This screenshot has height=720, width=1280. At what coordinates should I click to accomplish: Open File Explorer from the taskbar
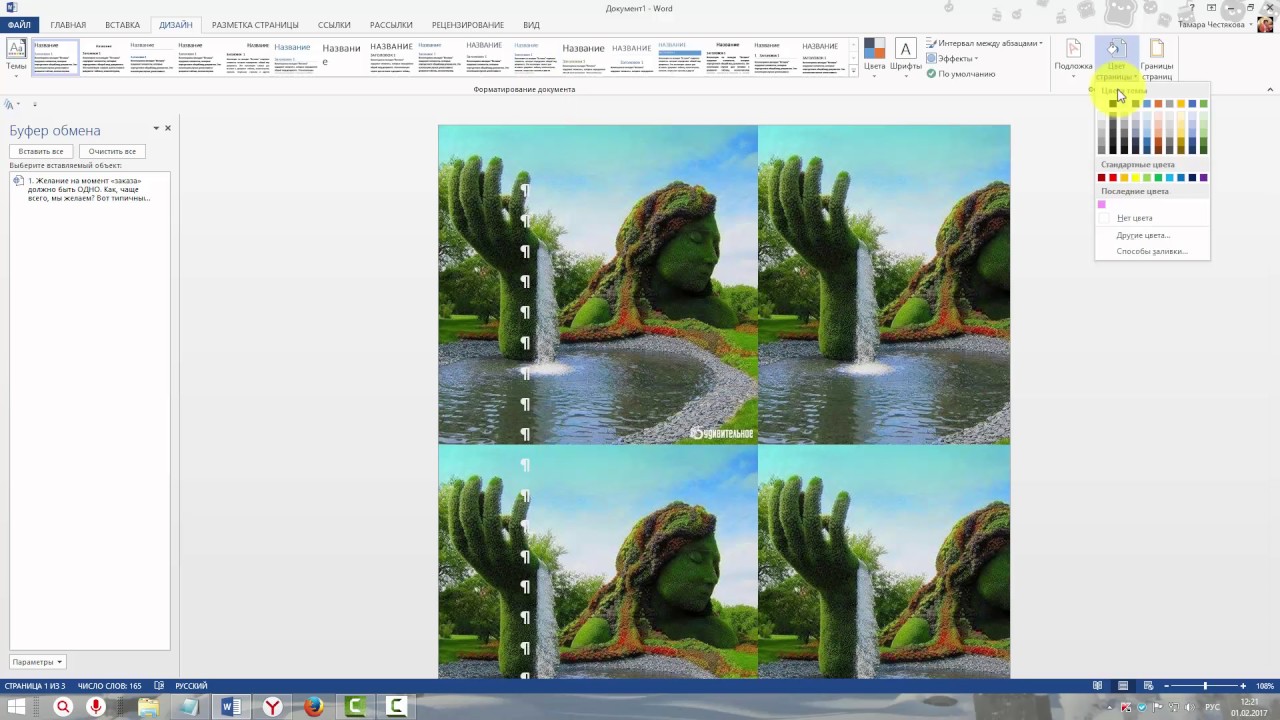click(148, 707)
